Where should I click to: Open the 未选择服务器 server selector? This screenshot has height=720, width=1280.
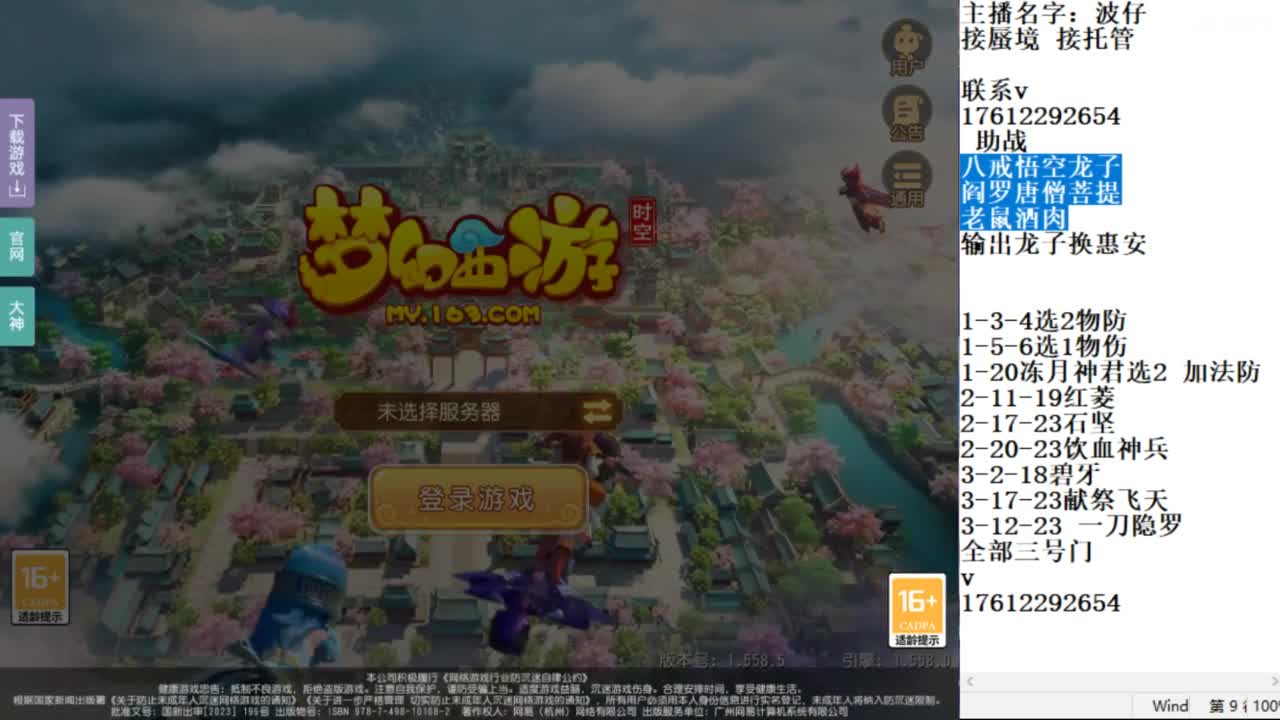pos(477,411)
